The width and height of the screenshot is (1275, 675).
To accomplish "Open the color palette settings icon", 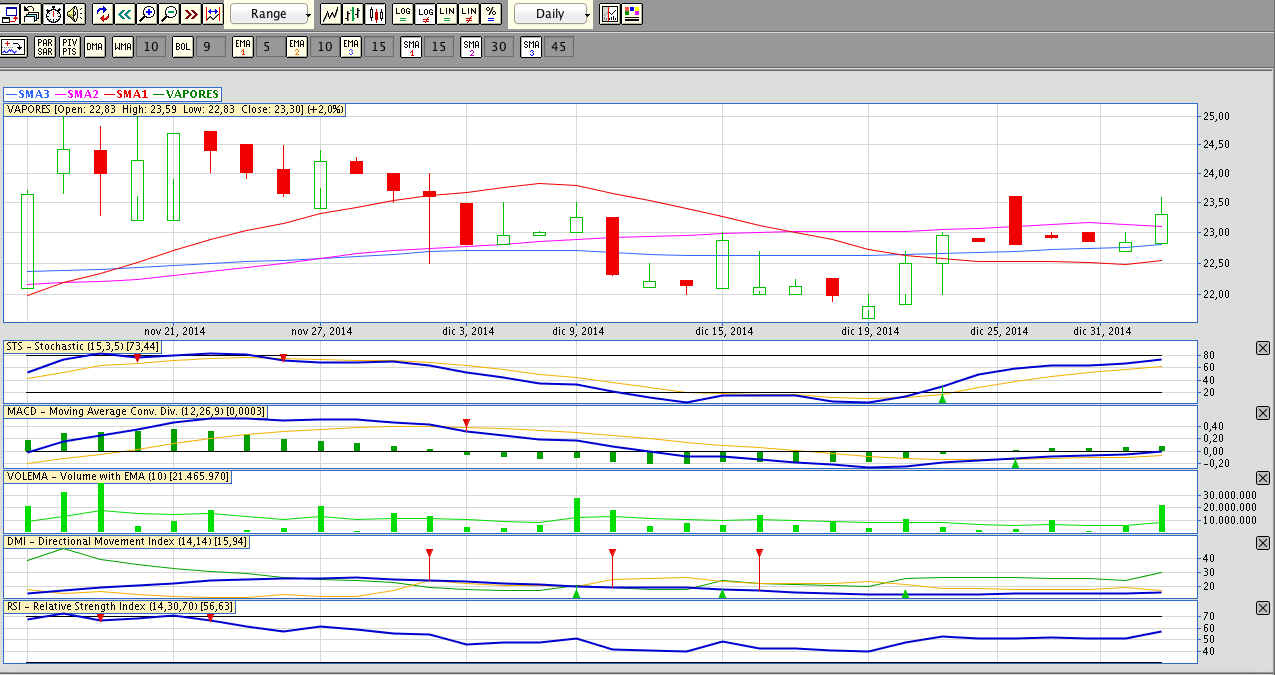I will (632, 14).
